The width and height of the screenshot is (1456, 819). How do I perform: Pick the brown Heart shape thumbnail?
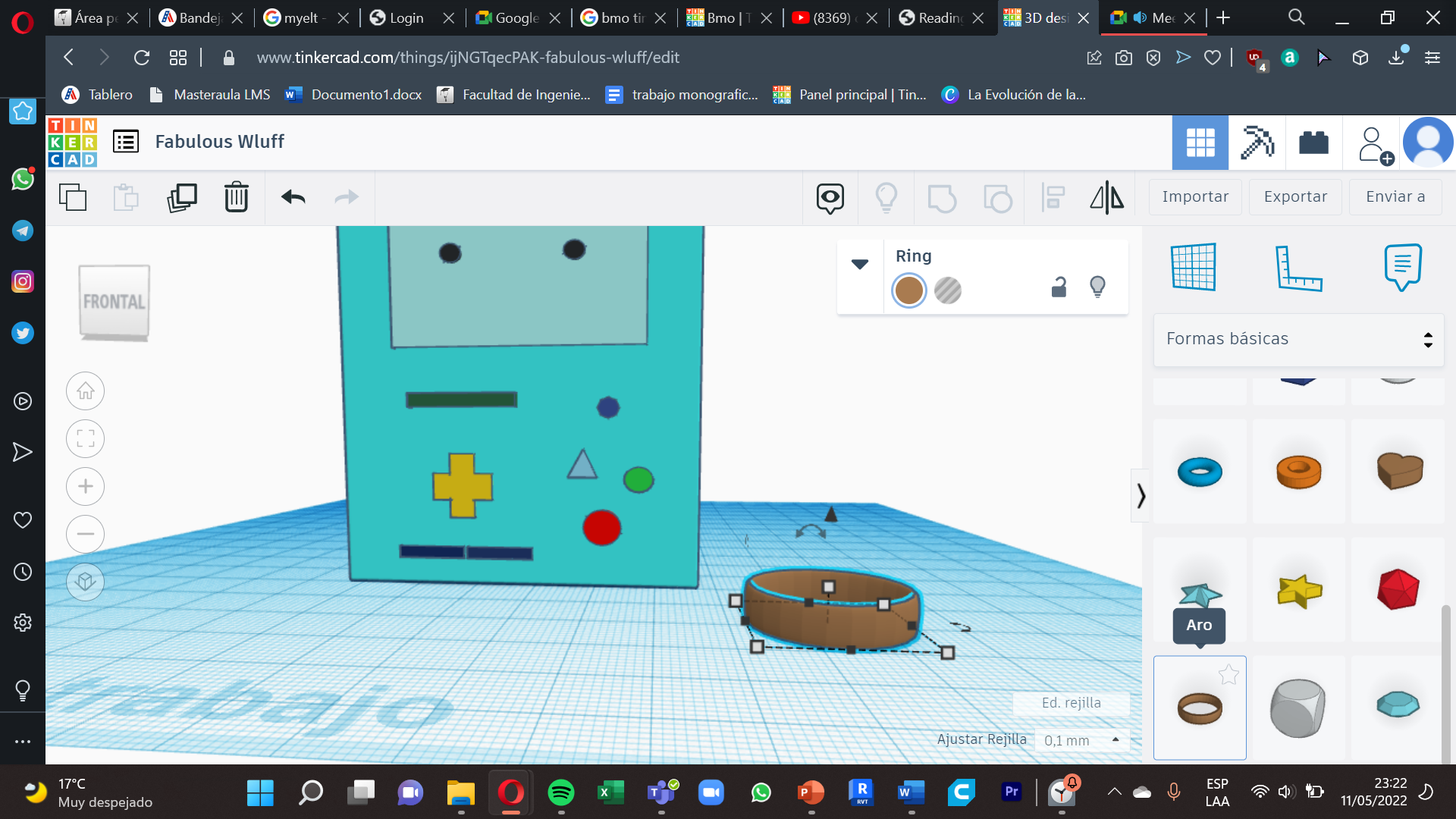[x=1399, y=470]
